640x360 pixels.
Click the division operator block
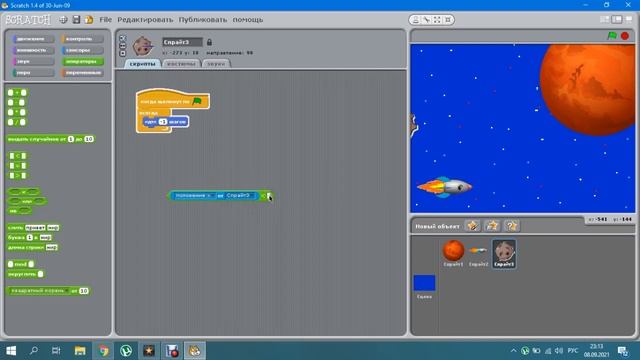17,122
